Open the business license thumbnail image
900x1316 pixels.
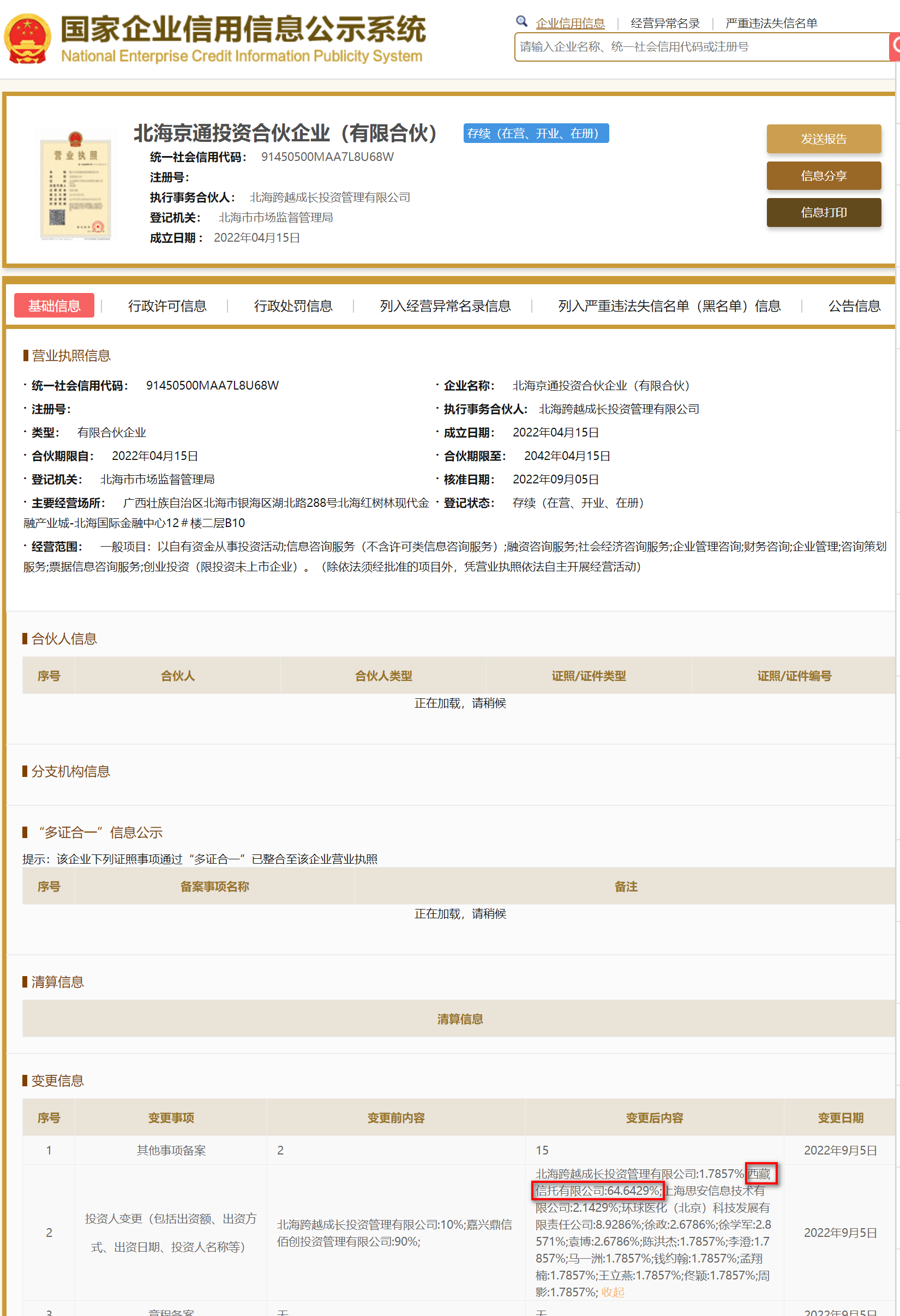click(x=75, y=186)
